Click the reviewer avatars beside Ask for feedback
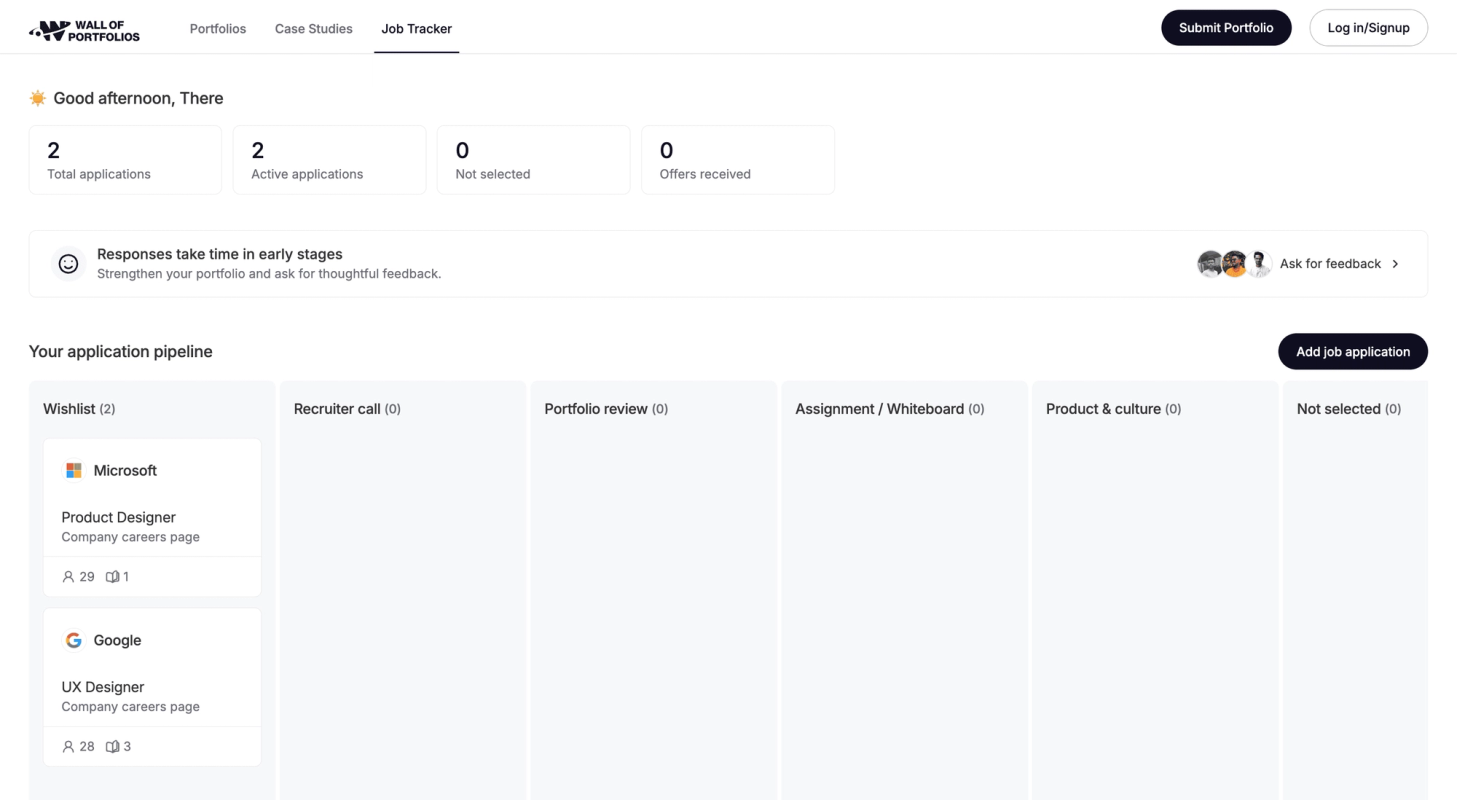 click(1234, 264)
